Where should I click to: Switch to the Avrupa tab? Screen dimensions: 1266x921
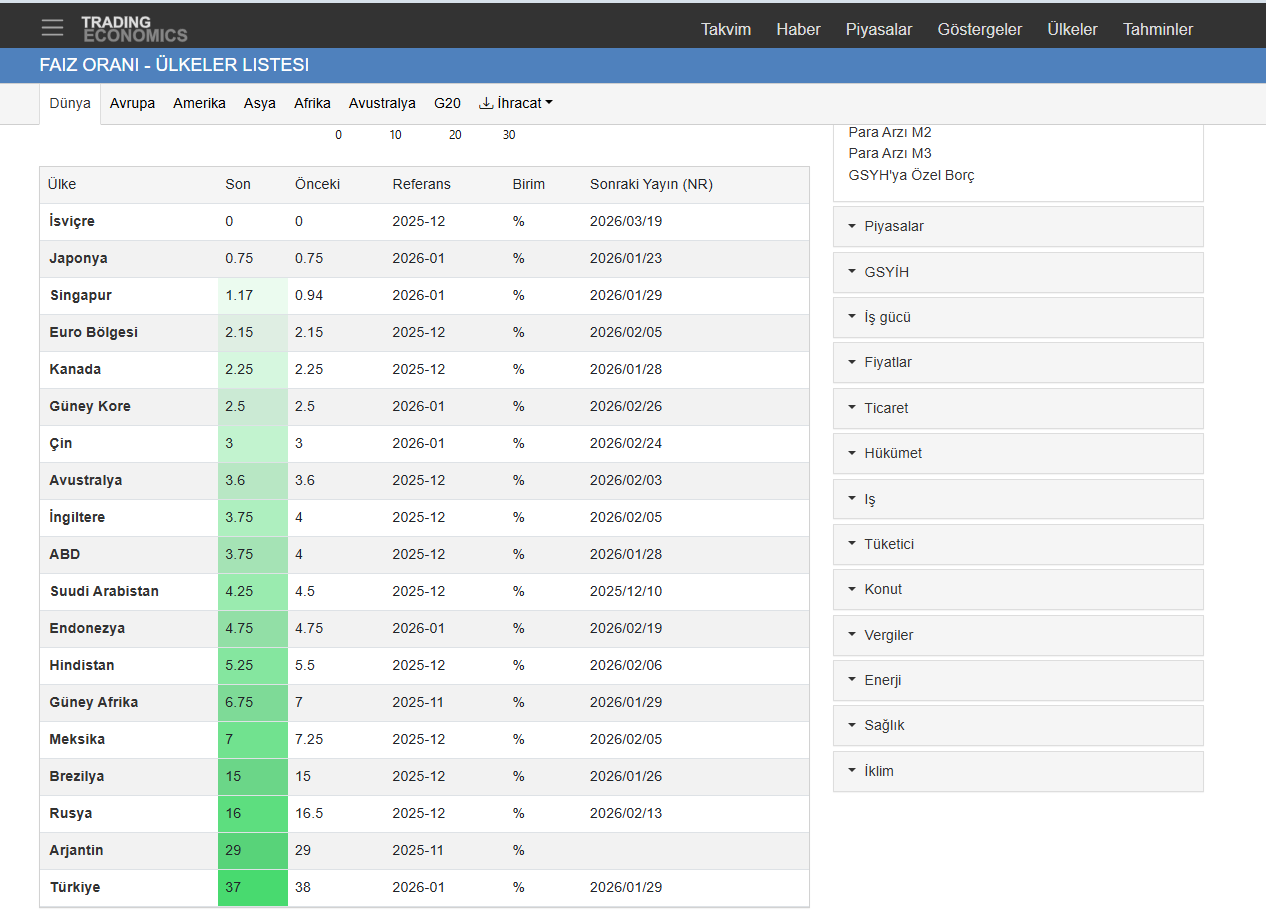[132, 103]
